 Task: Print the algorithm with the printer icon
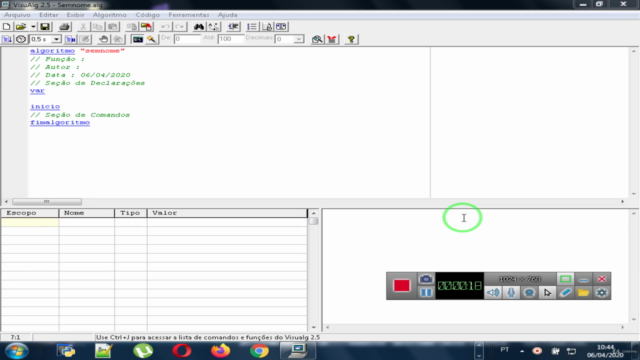64,27
